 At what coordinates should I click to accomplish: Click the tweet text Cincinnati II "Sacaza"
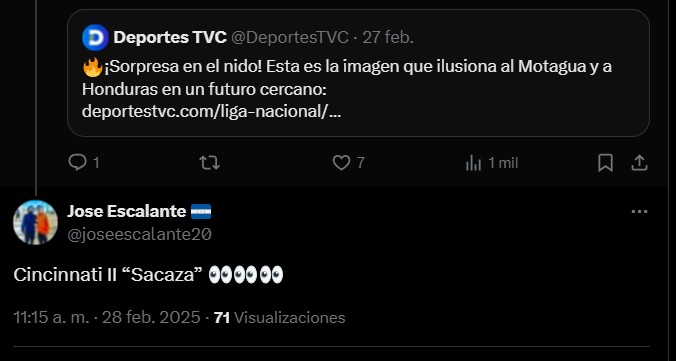108,275
